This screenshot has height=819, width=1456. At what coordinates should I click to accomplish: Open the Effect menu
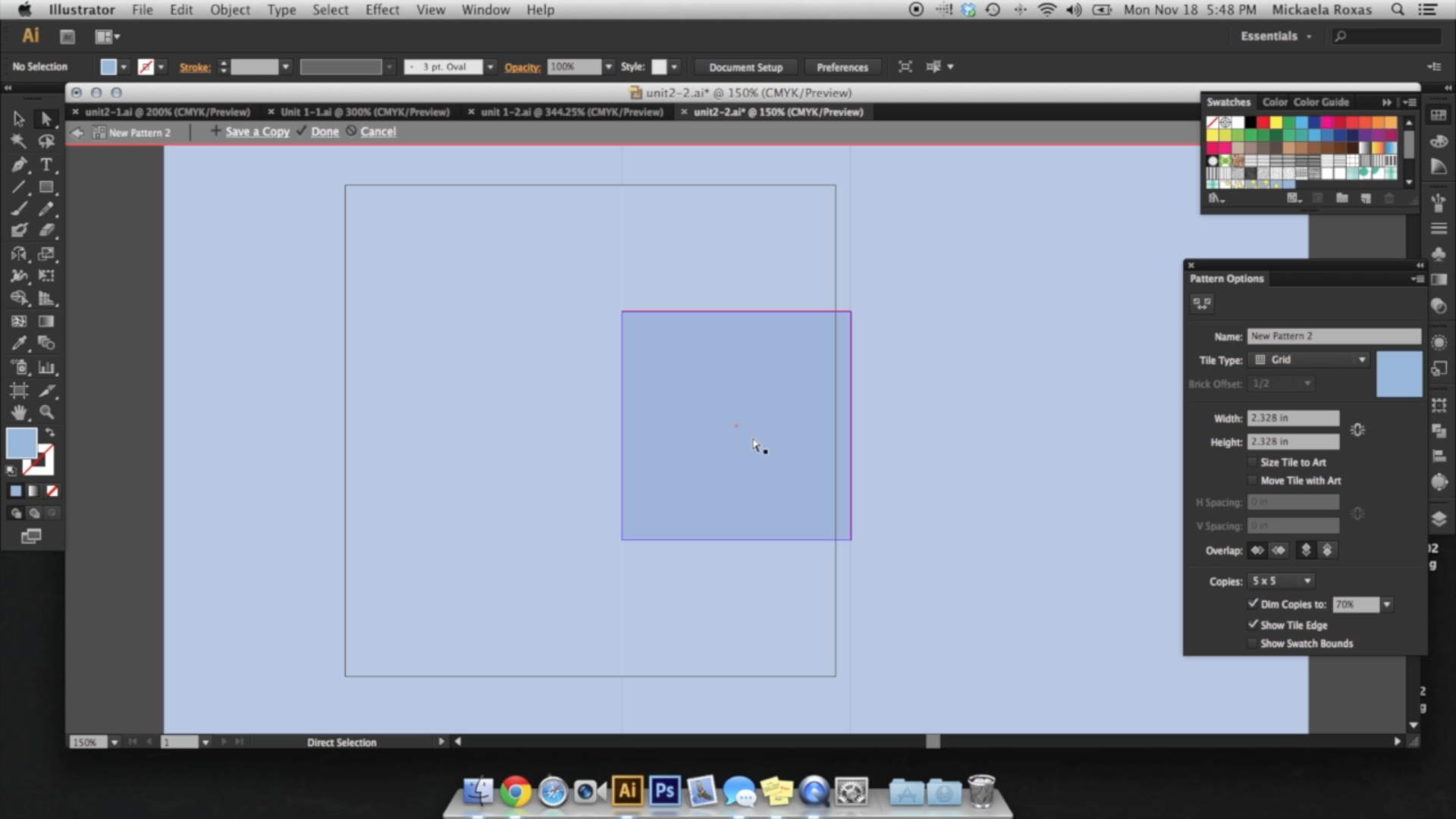pyautogui.click(x=381, y=10)
